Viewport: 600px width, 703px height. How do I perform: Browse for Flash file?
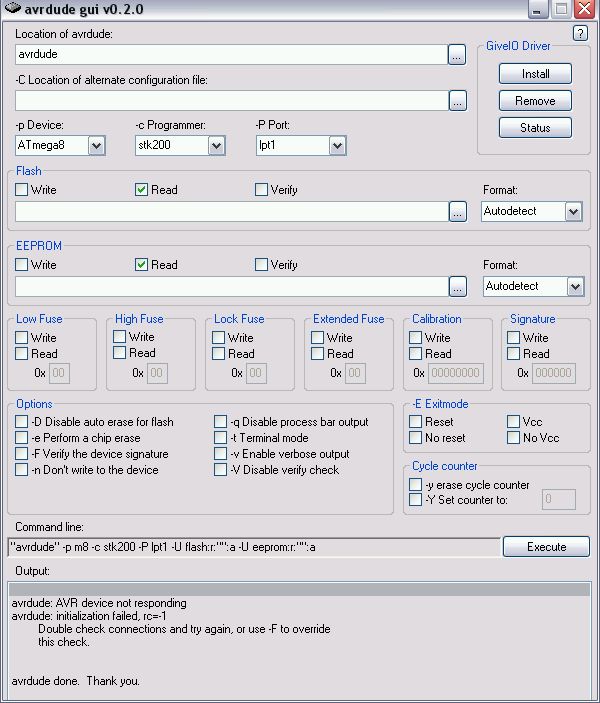click(x=457, y=212)
